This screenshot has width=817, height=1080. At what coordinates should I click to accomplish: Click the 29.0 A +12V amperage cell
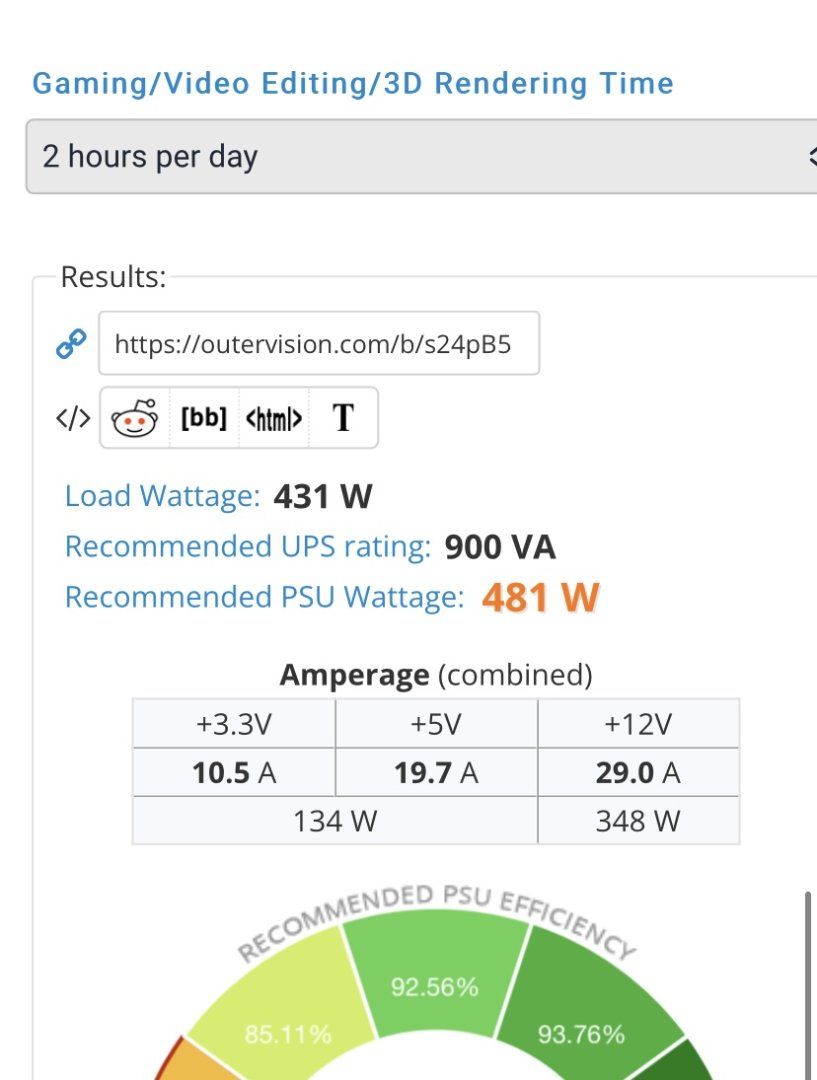click(x=638, y=773)
